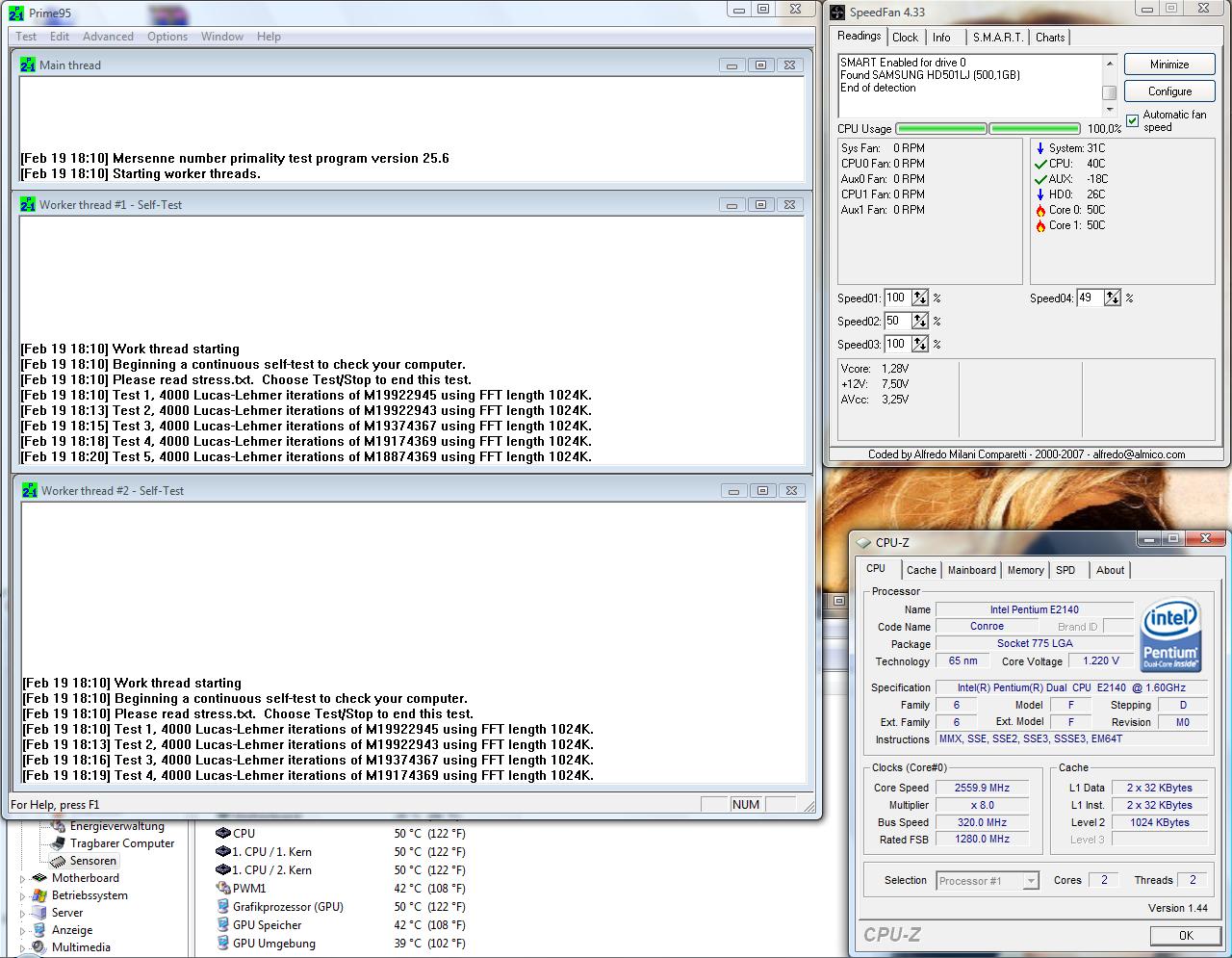Open the Test menu in Prime95
Image resolution: width=1232 pixels, height=958 pixels.
26,37
